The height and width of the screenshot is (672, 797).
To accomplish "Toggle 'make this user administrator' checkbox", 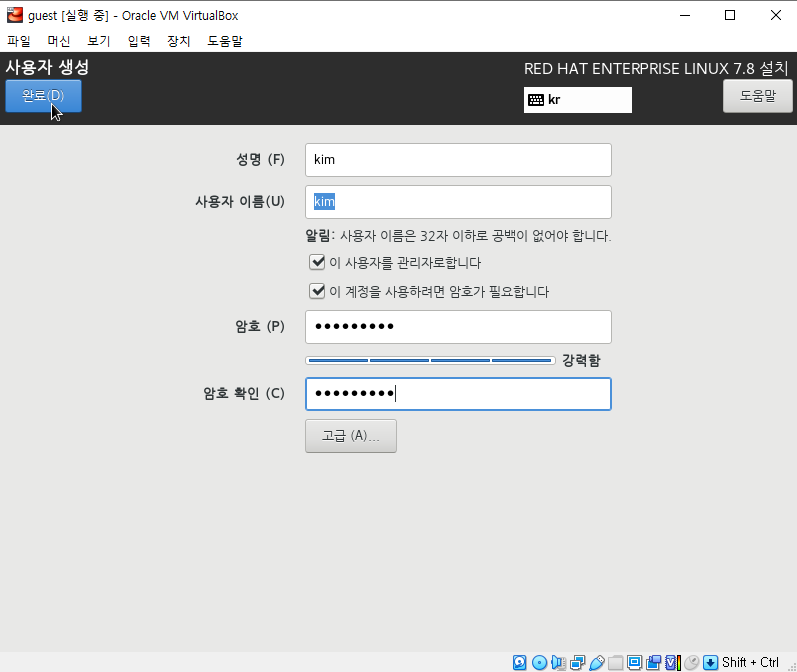I will (317, 262).
